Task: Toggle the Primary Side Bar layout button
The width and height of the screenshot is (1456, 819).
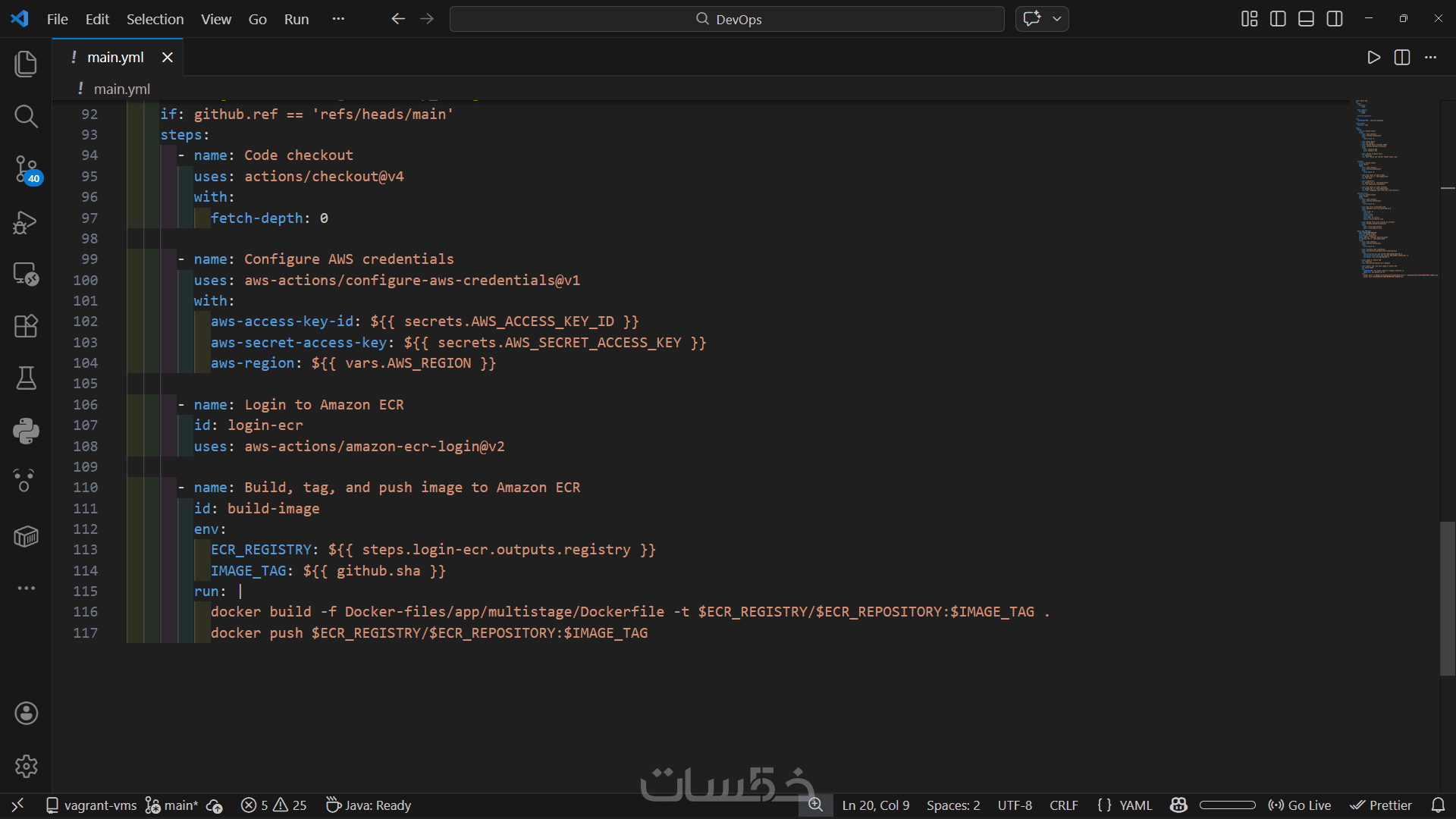Action: tap(1278, 19)
